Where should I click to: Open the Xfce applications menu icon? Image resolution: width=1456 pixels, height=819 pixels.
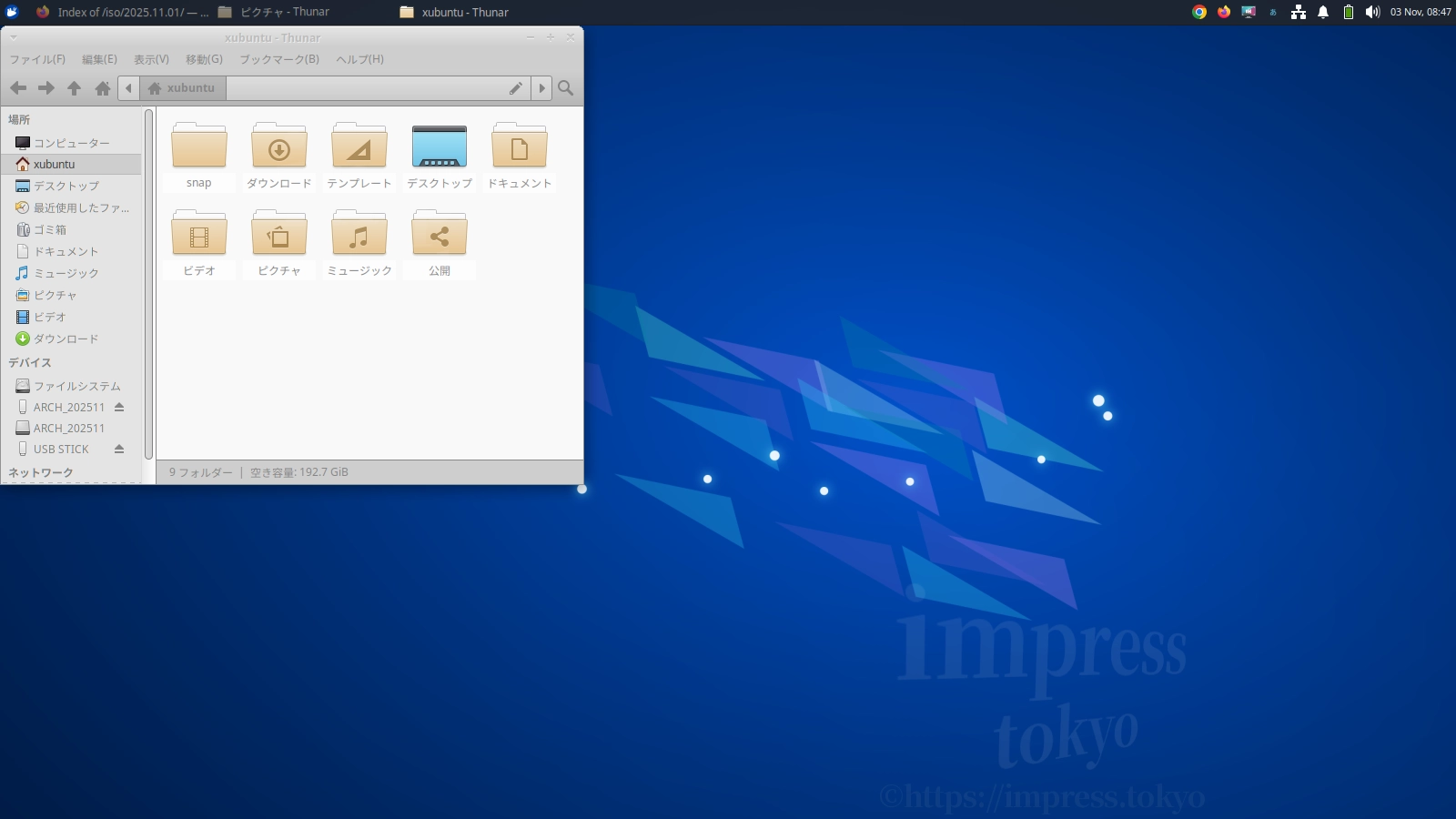(12, 12)
